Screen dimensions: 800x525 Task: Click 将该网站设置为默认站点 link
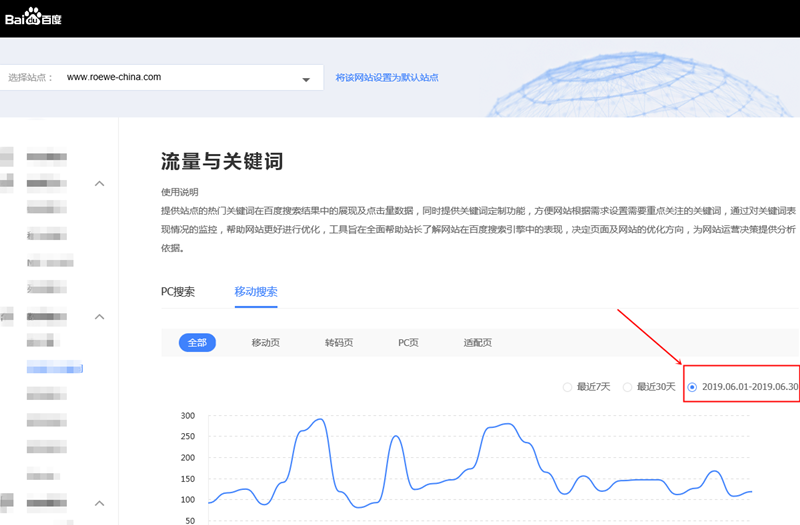387,77
